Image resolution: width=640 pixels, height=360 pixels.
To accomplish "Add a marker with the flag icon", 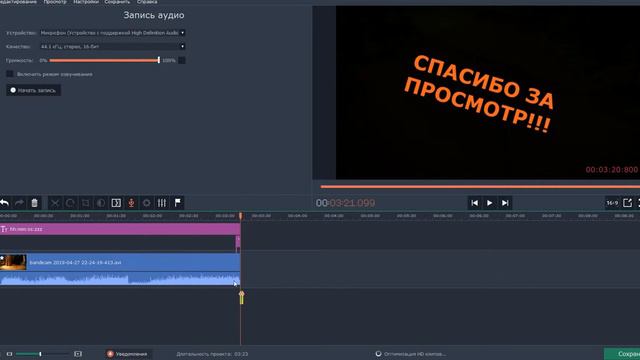I will click(178, 203).
